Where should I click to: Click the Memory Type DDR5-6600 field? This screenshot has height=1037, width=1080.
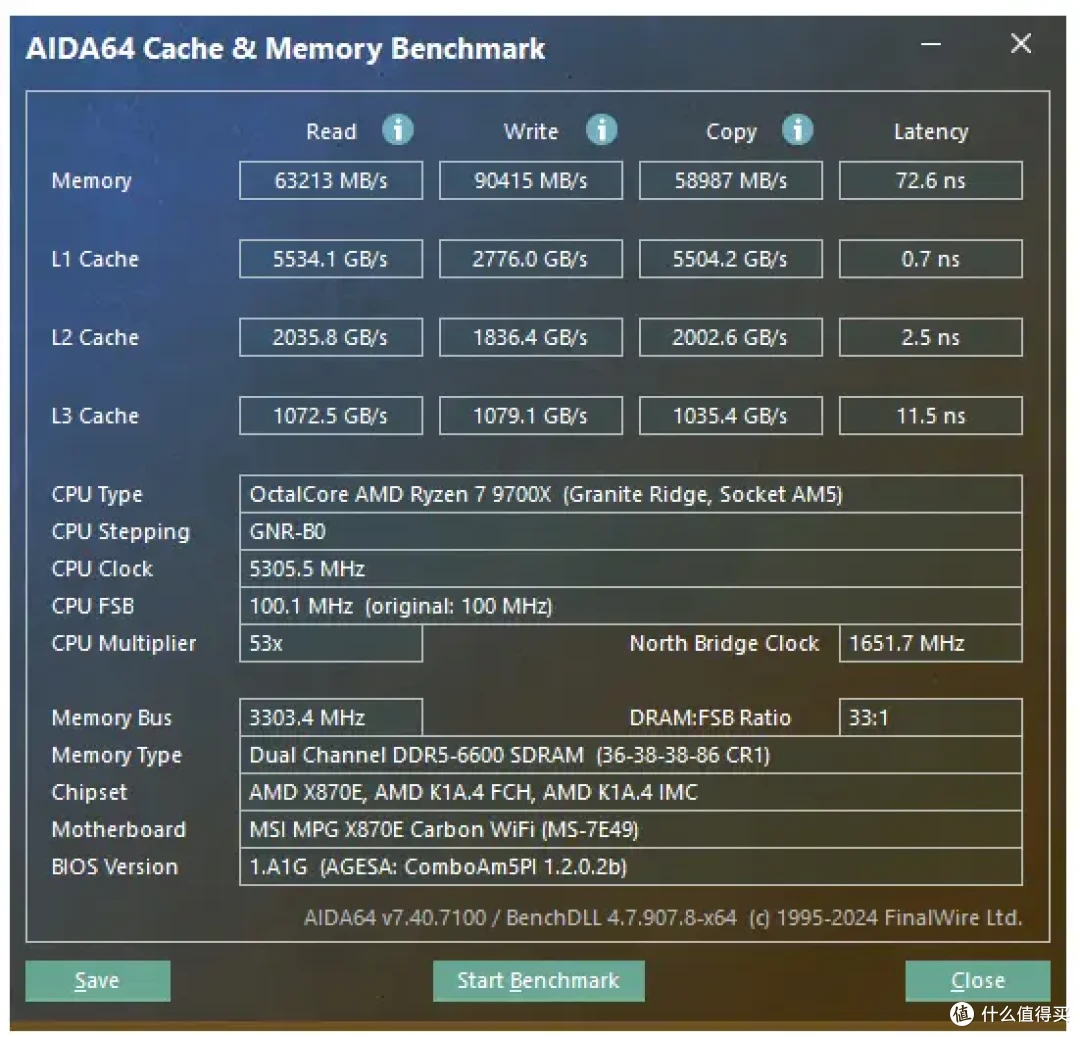(631, 755)
